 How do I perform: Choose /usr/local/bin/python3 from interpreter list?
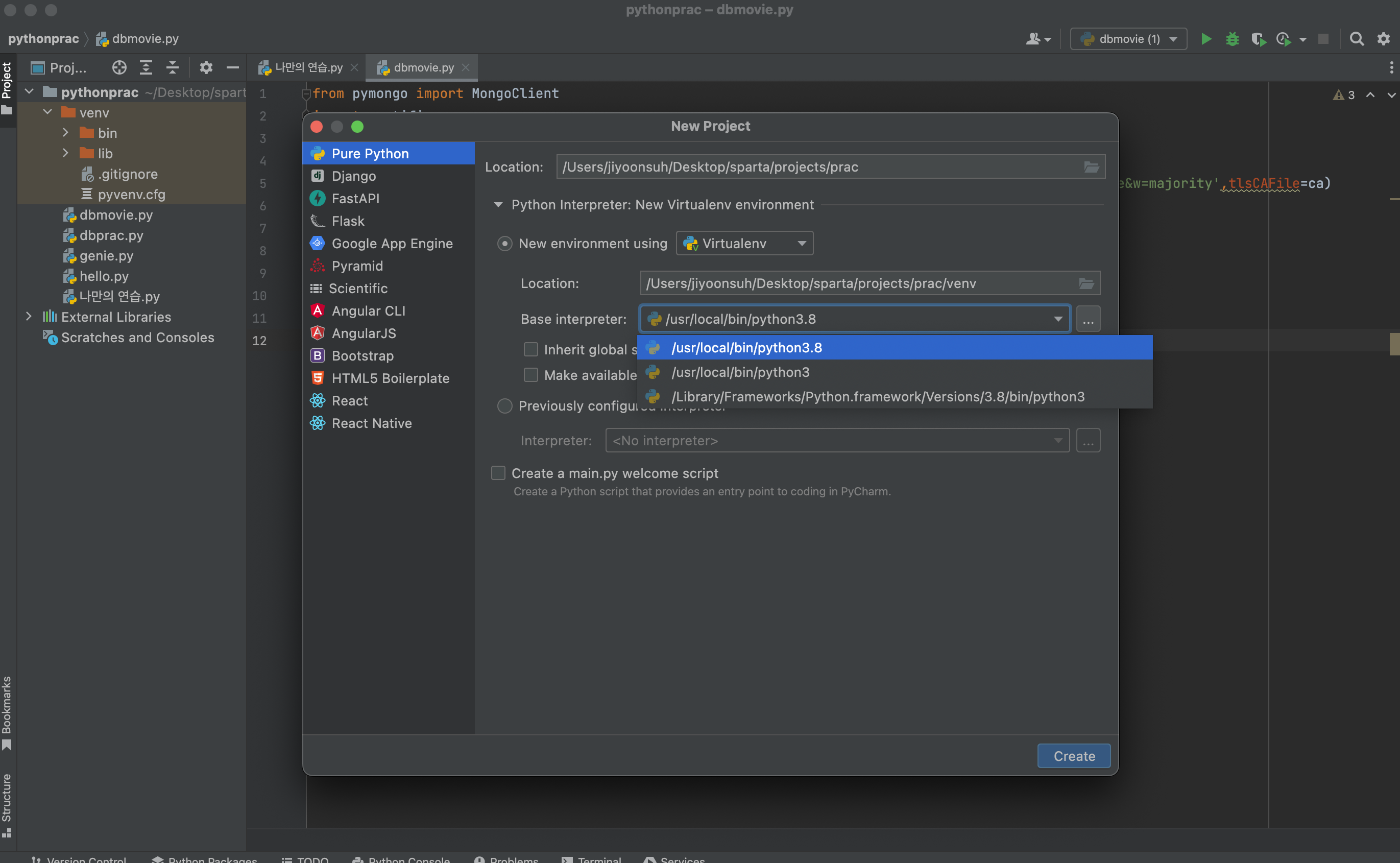895,372
